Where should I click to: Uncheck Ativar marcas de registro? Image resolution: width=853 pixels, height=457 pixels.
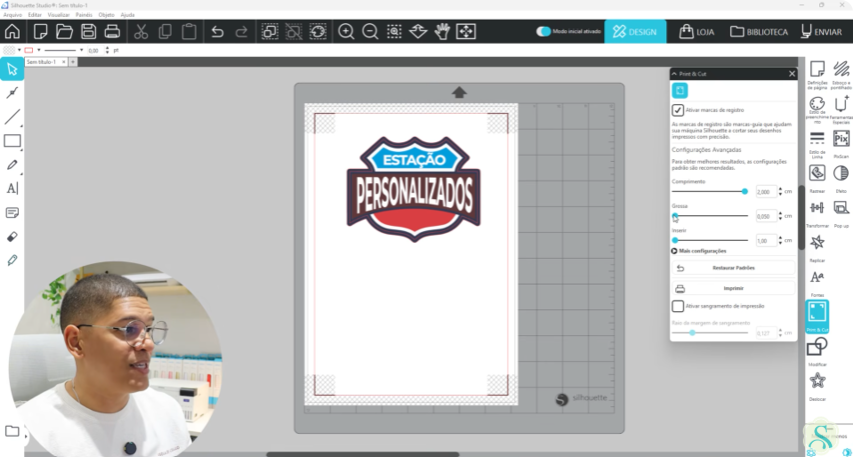678,110
